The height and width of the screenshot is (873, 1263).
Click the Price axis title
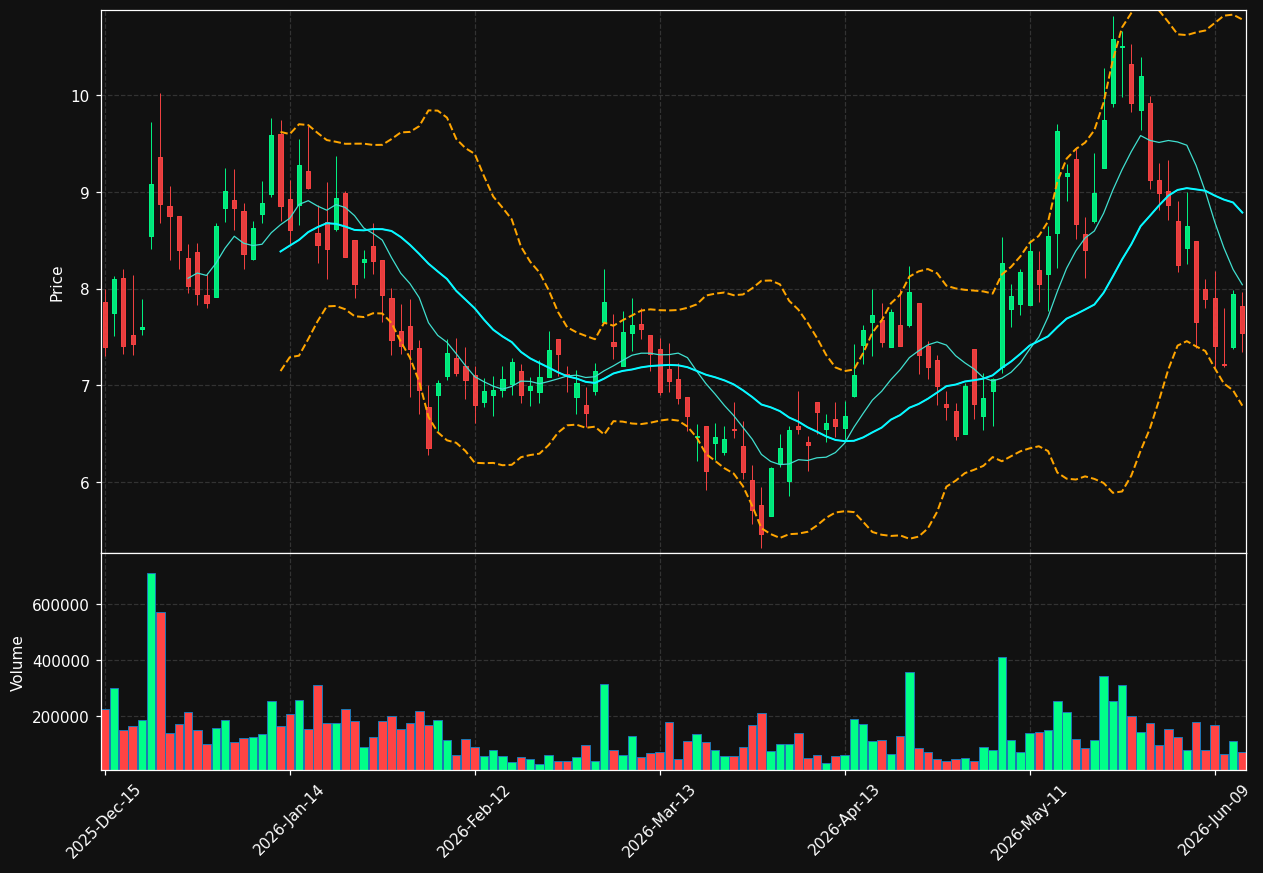coord(57,283)
